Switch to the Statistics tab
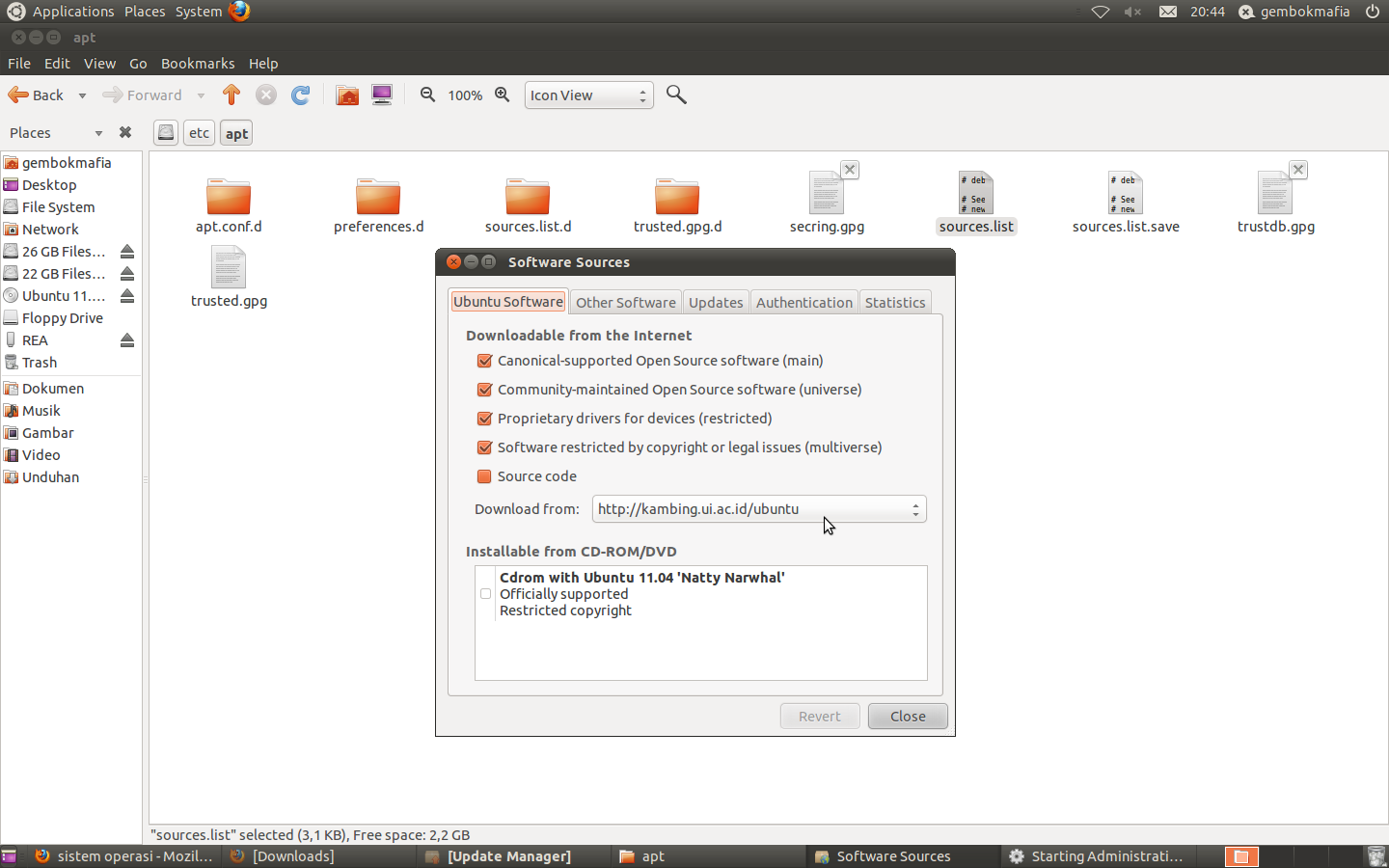The height and width of the screenshot is (868, 1389). (895, 302)
